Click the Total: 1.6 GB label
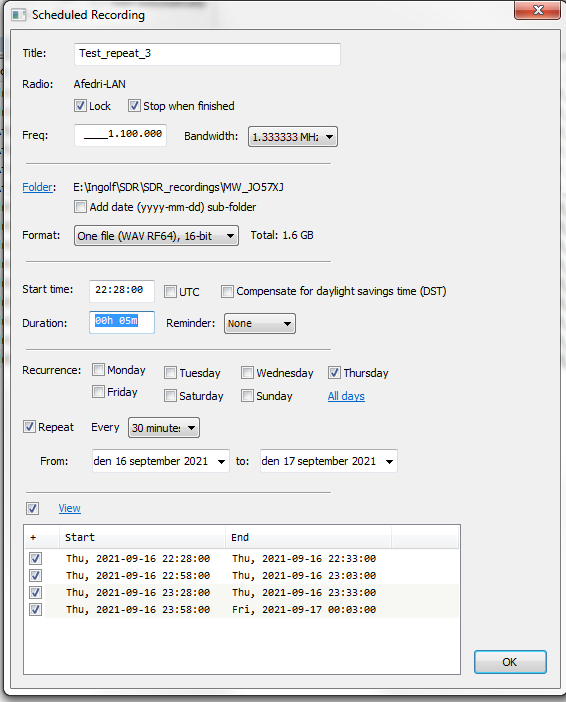This screenshot has width=566, height=702. pos(282,235)
